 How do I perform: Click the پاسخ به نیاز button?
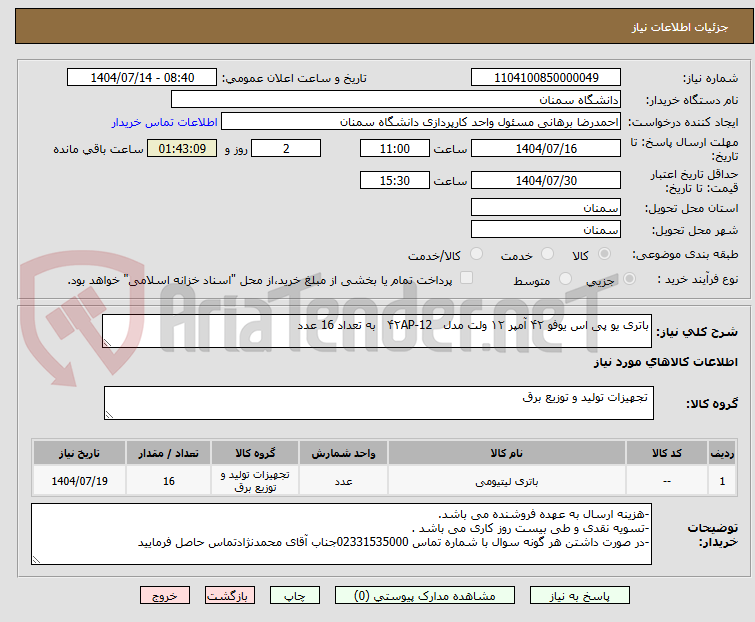coord(579,596)
